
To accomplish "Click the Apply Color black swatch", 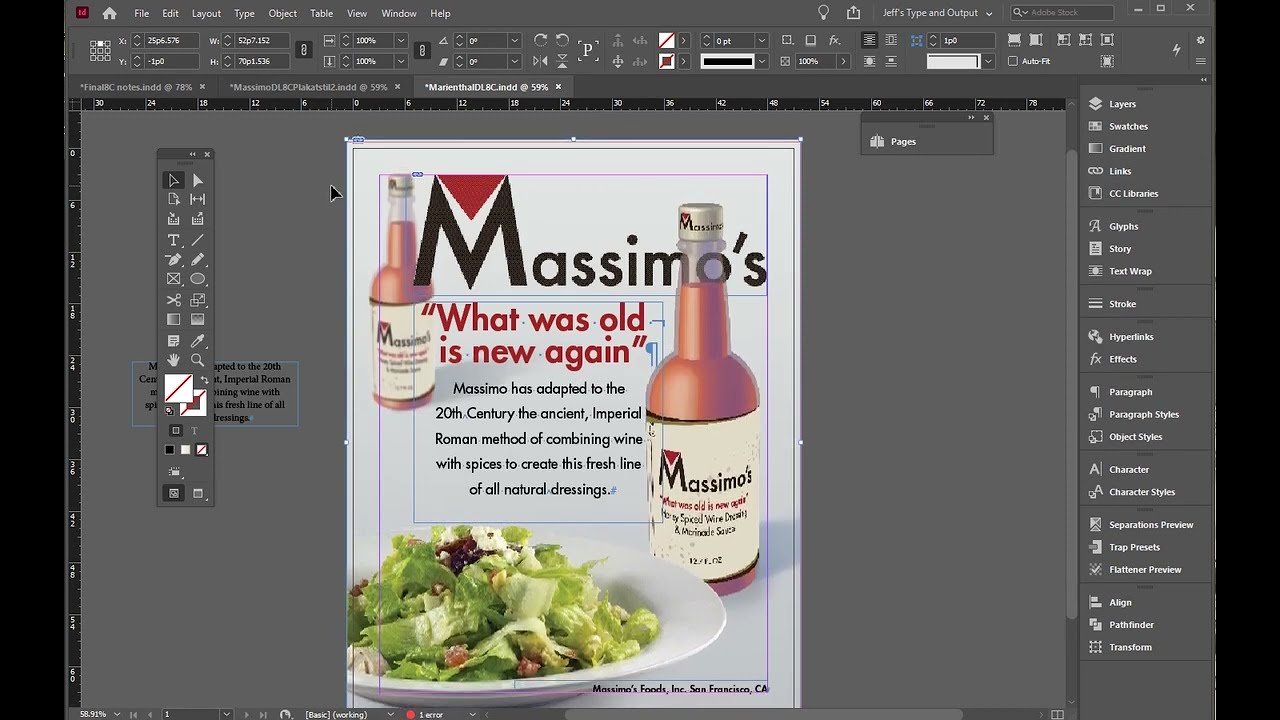I will [170, 450].
